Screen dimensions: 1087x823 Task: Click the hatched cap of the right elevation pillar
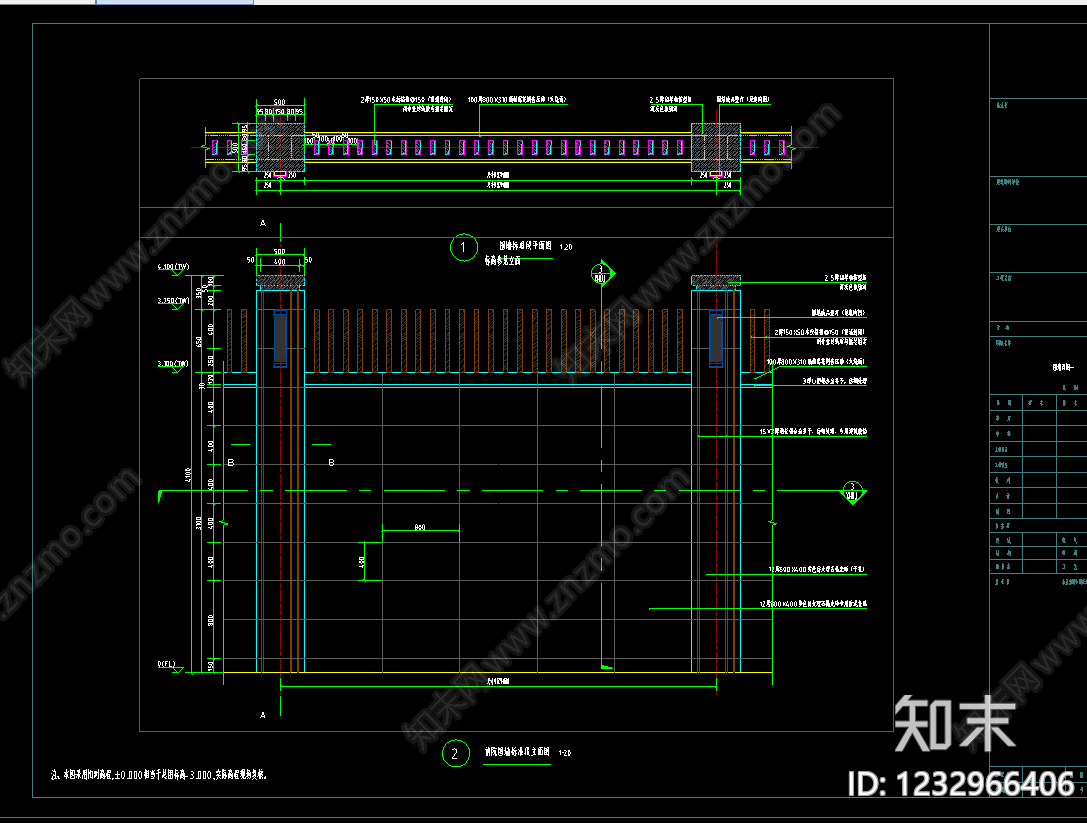point(716,281)
